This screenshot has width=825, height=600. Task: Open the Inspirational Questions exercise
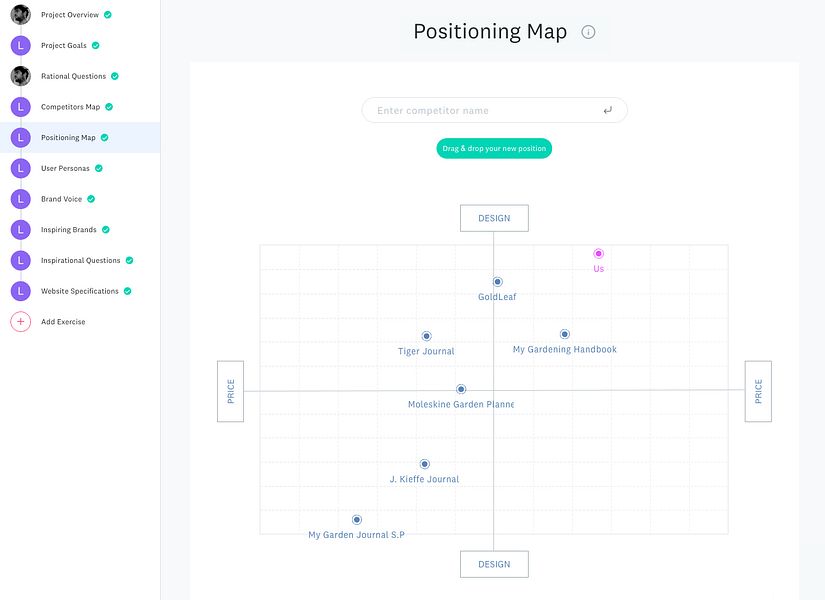[x=80, y=261]
